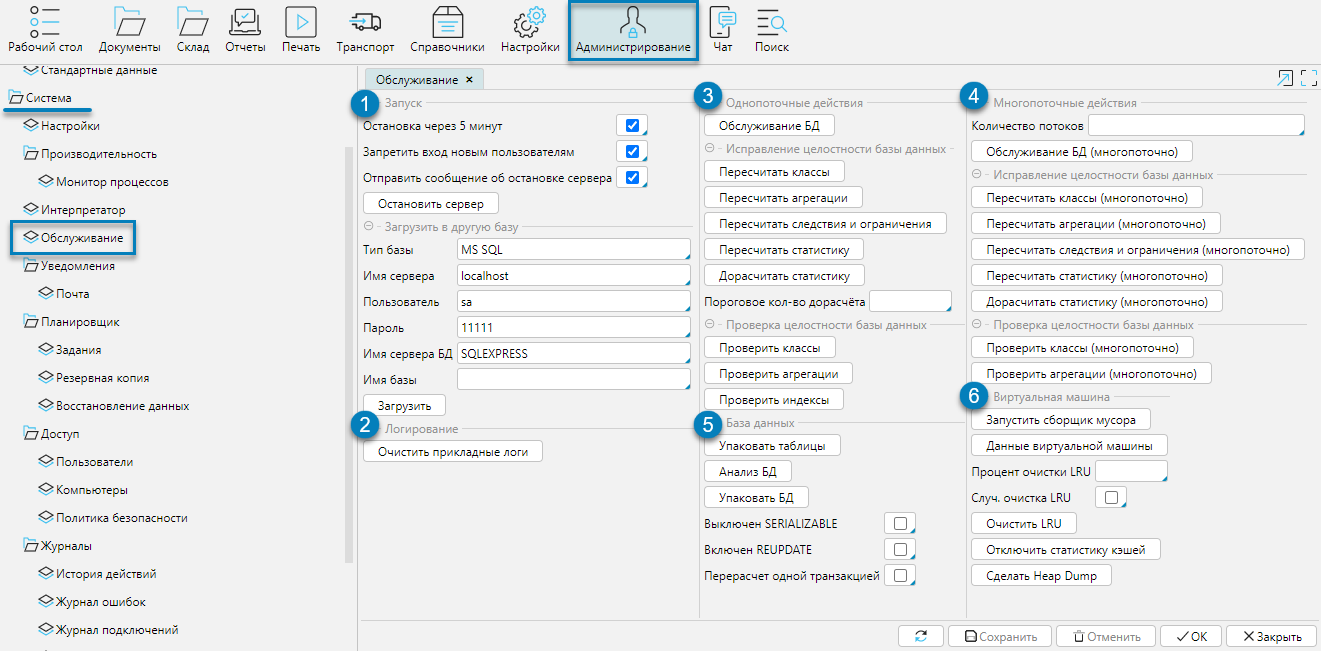Image resolution: width=1321 pixels, height=651 pixels.
Task: Enable the Выключен SERIALIZABLE checkbox
Action: (900, 523)
